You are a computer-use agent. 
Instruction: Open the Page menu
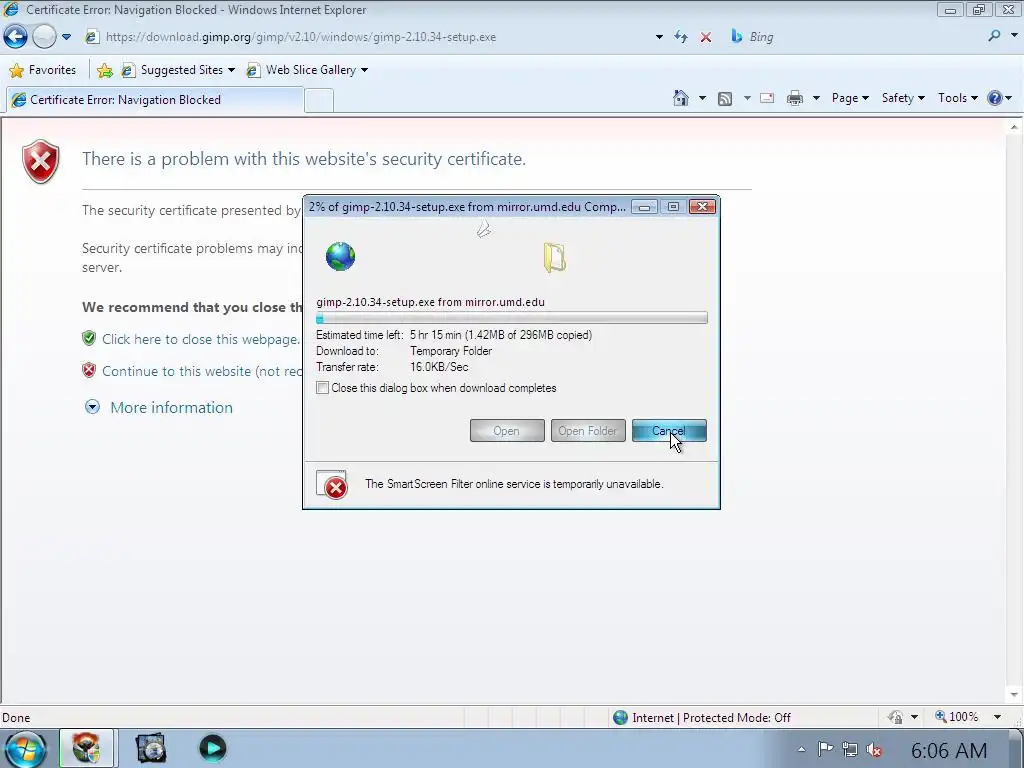pos(850,98)
